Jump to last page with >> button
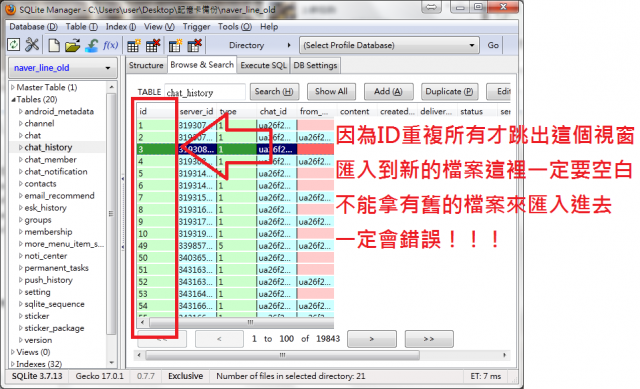Screen dimensions: 640x389 coord(429,339)
